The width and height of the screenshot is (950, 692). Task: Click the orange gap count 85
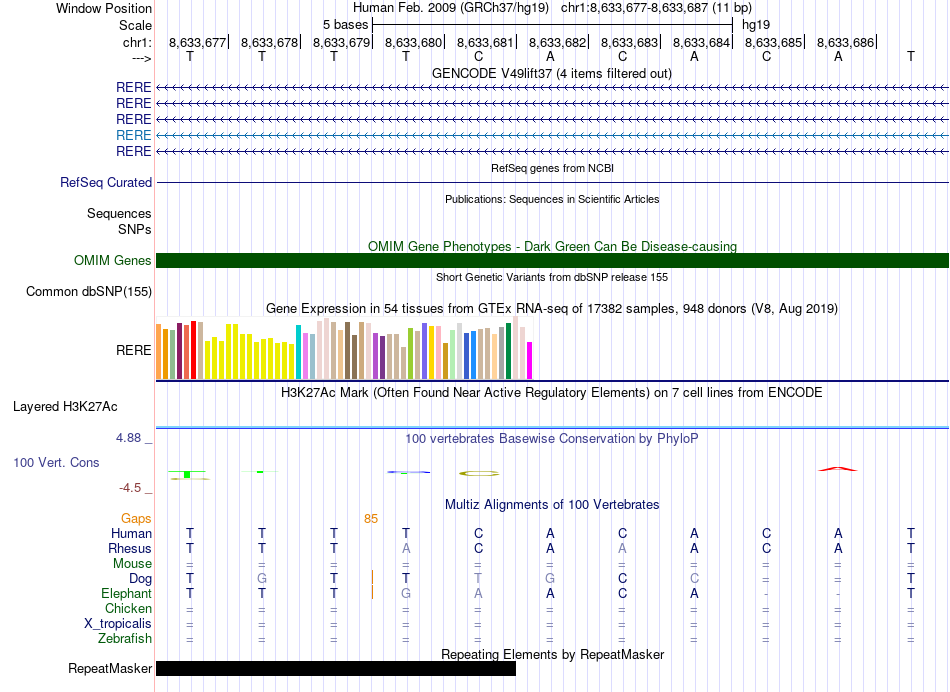(x=371, y=519)
